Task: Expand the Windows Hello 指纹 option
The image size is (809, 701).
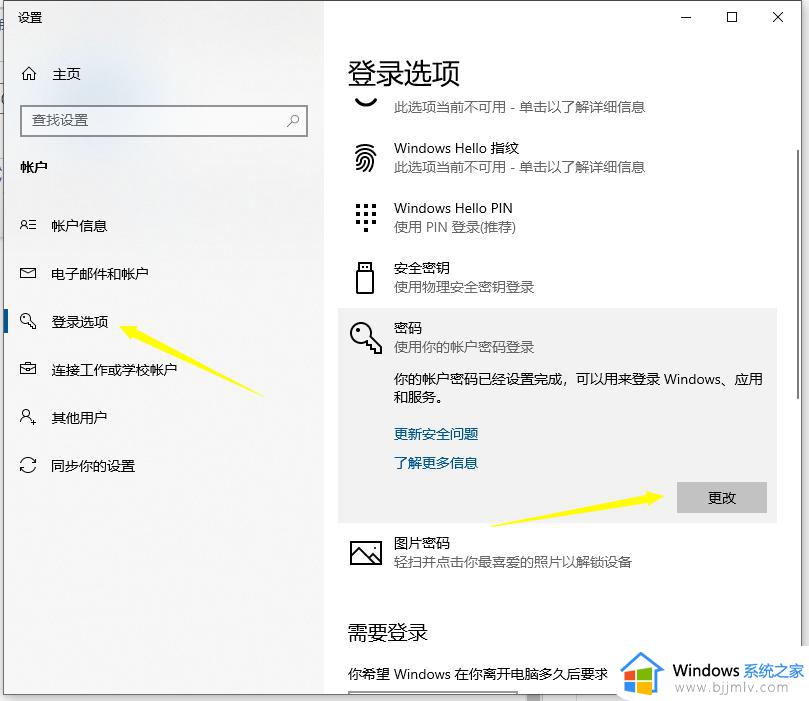Action: [557, 157]
